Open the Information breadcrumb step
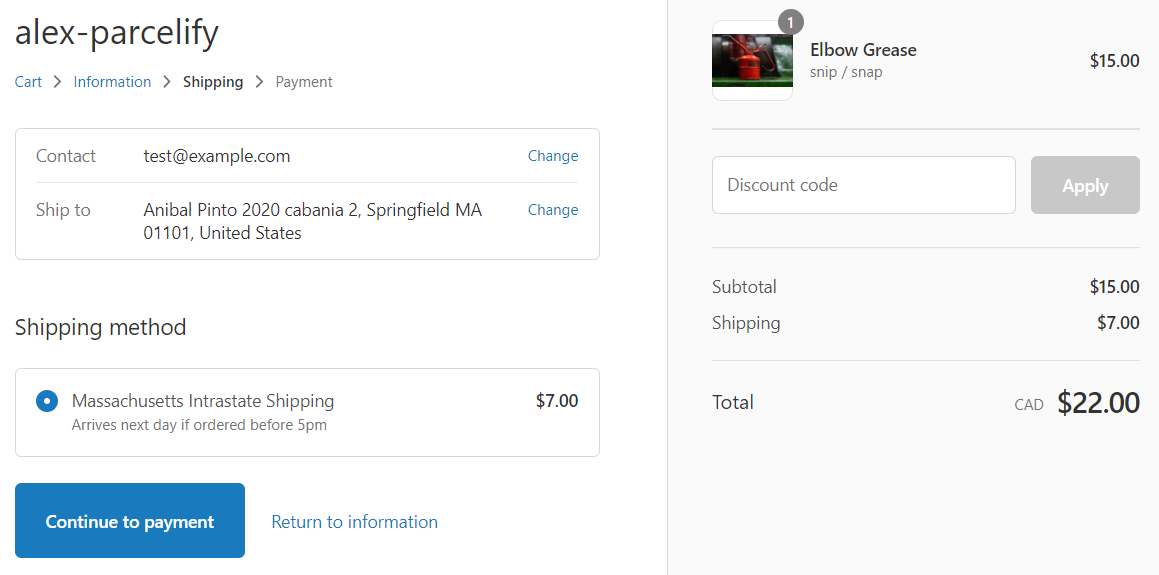The height and width of the screenshot is (575, 1159). (112, 82)
